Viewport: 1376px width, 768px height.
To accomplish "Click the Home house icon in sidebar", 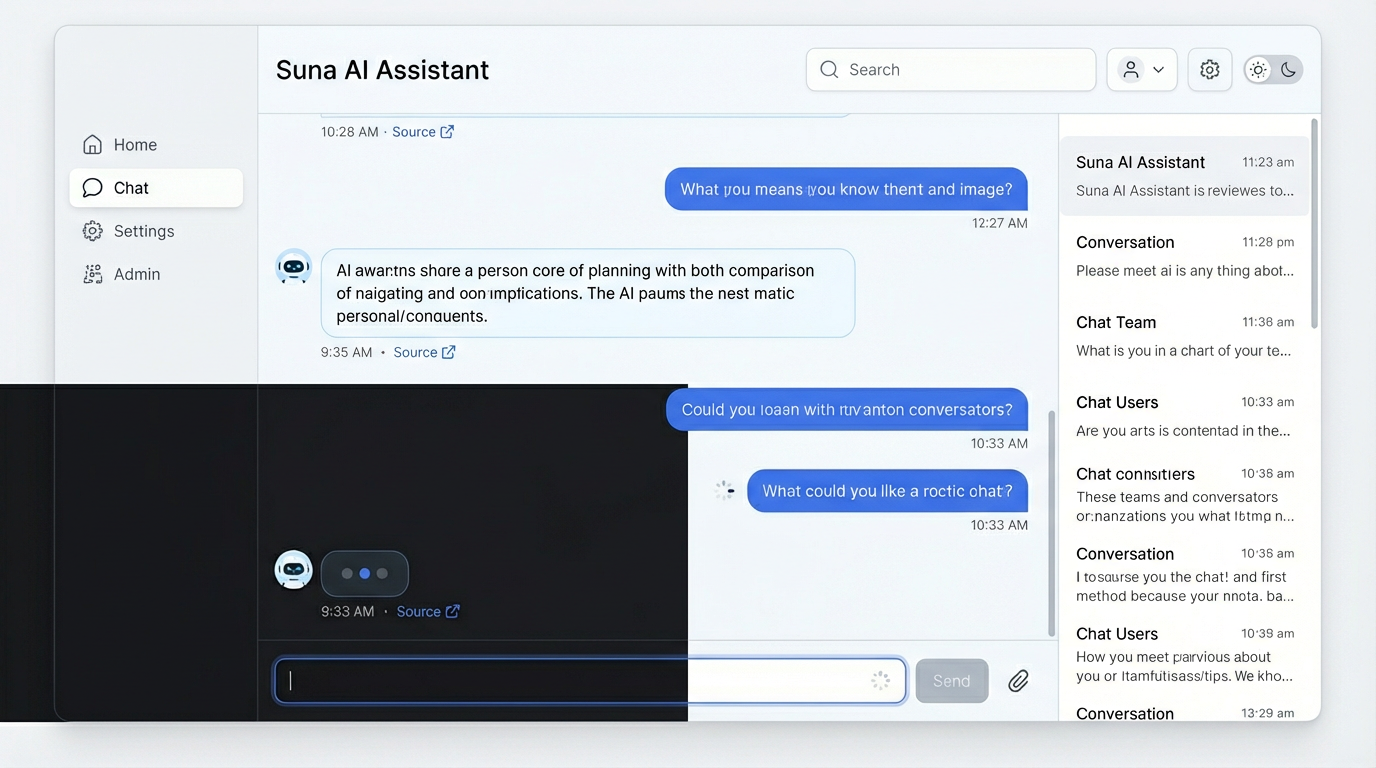I will tap(93, 145).
